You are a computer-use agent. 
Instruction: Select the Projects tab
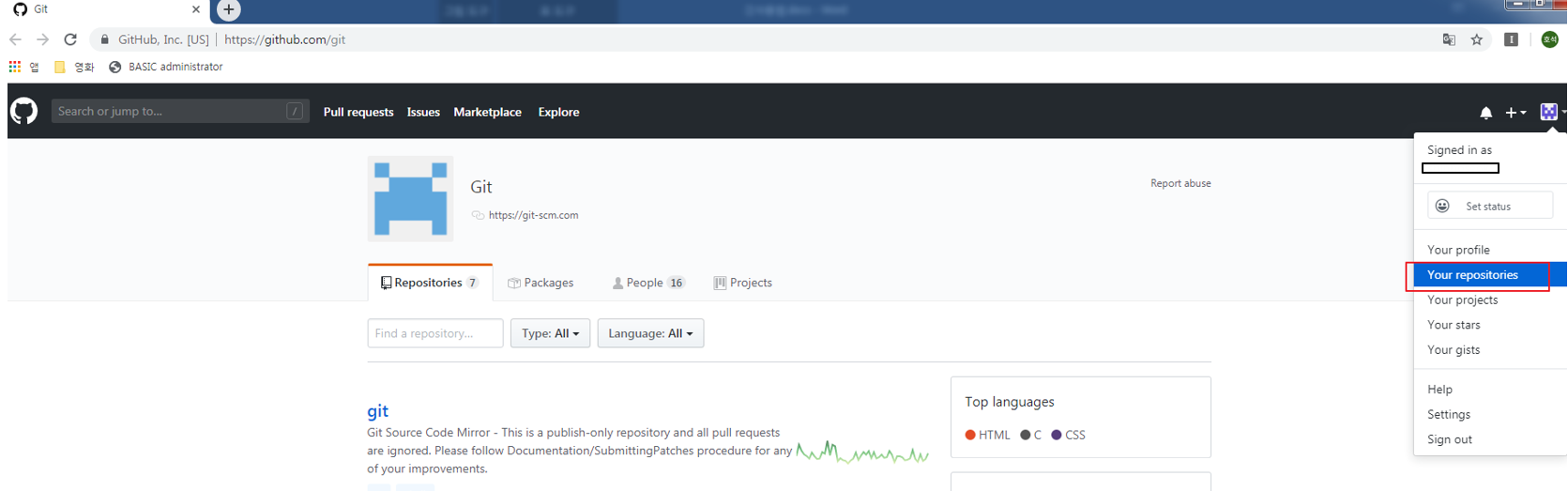tap(742, 283)
